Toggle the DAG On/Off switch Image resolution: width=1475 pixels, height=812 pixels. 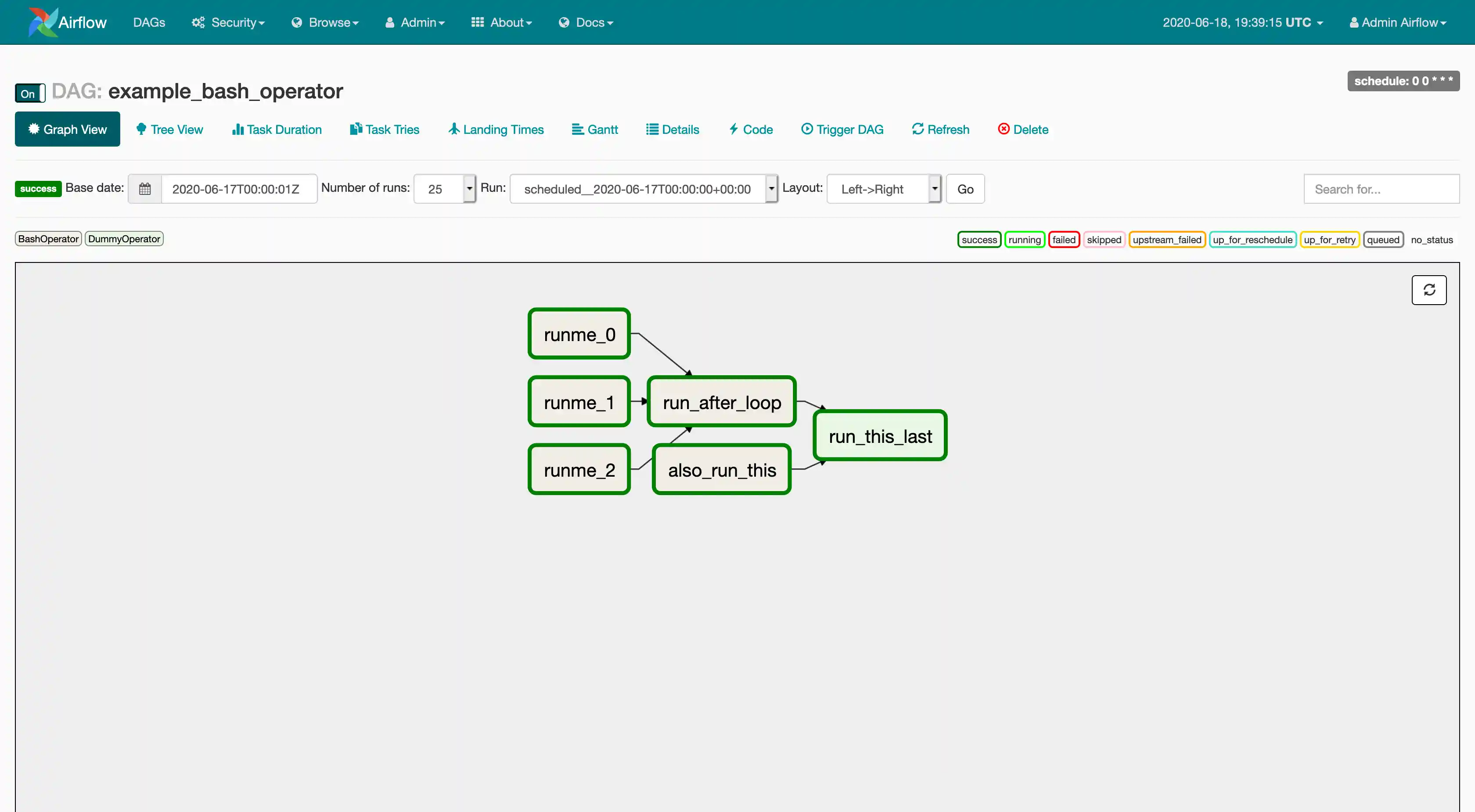click(x=30, y=93)
